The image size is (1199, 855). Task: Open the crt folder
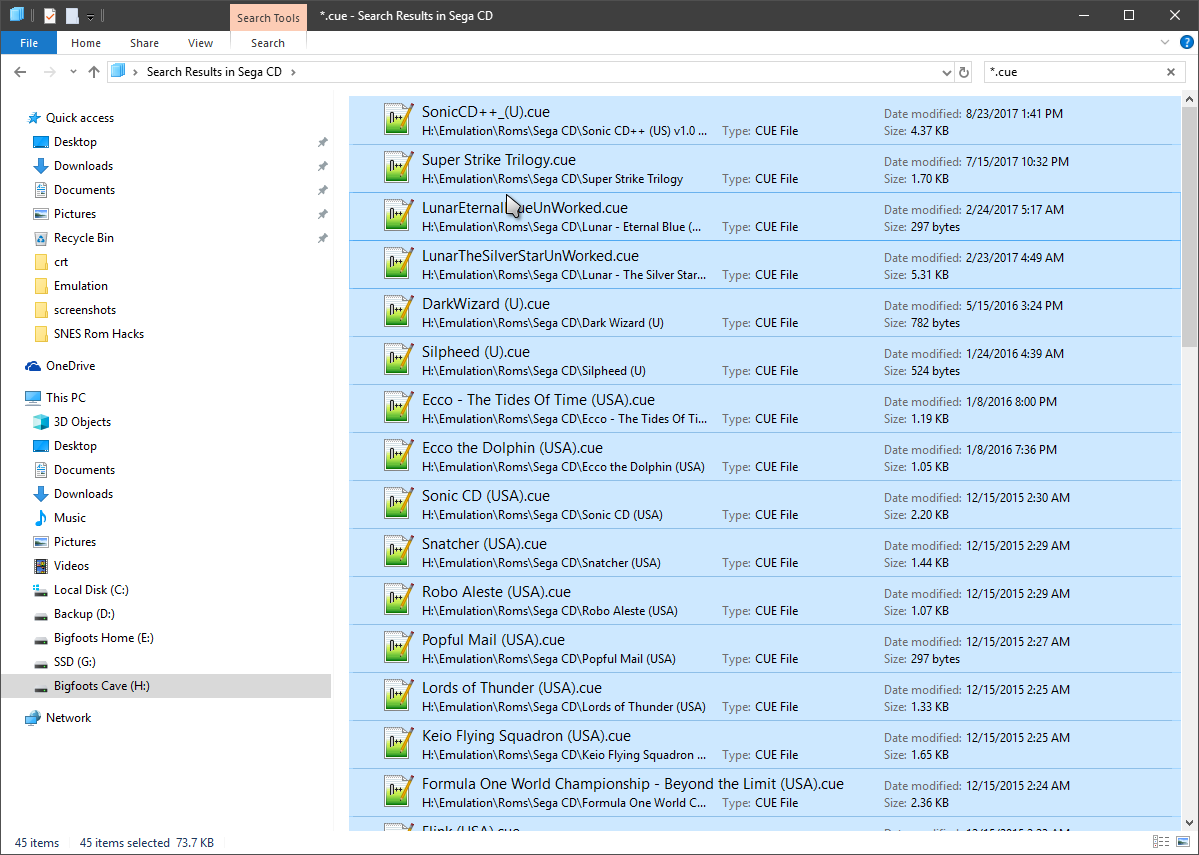pyautogui.click(x=61, y=262)
